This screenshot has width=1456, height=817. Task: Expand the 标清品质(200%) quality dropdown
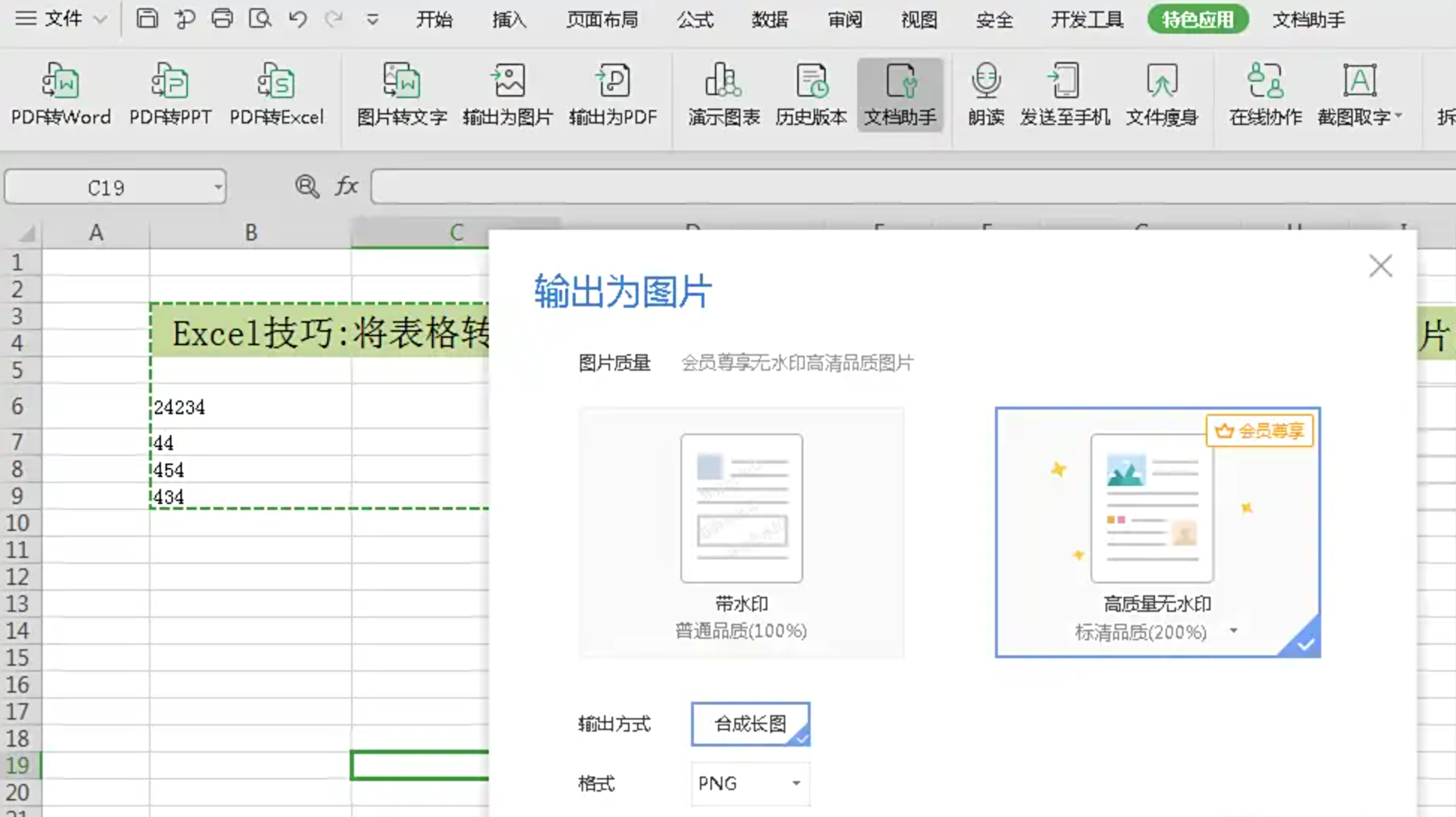(x=1233, y=631)
